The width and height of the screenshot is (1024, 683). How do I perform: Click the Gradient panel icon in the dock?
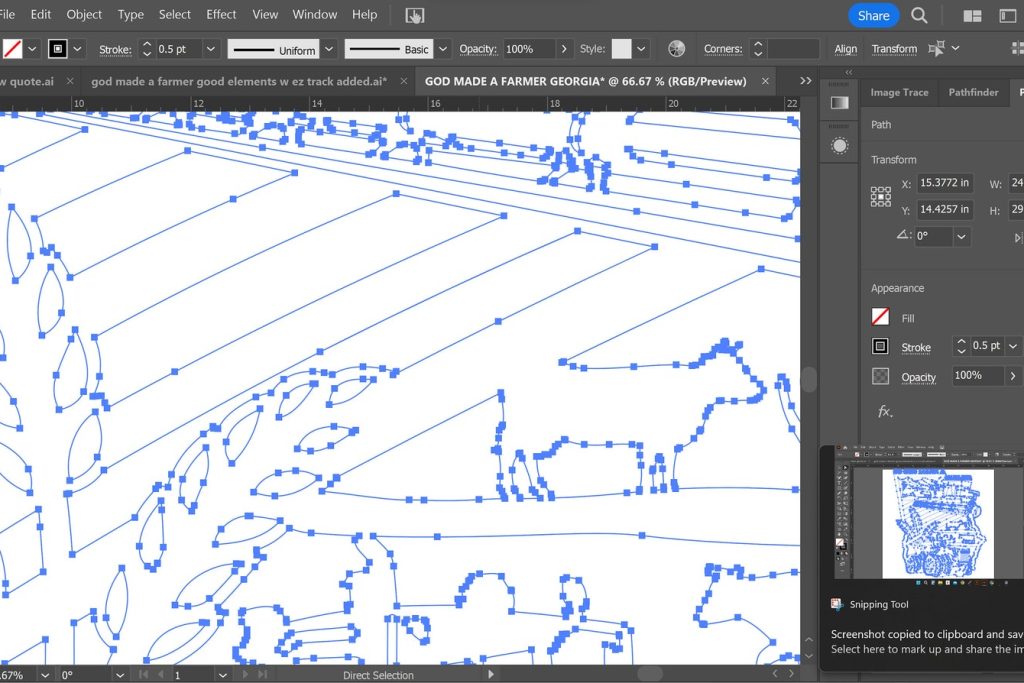[839, 103]
